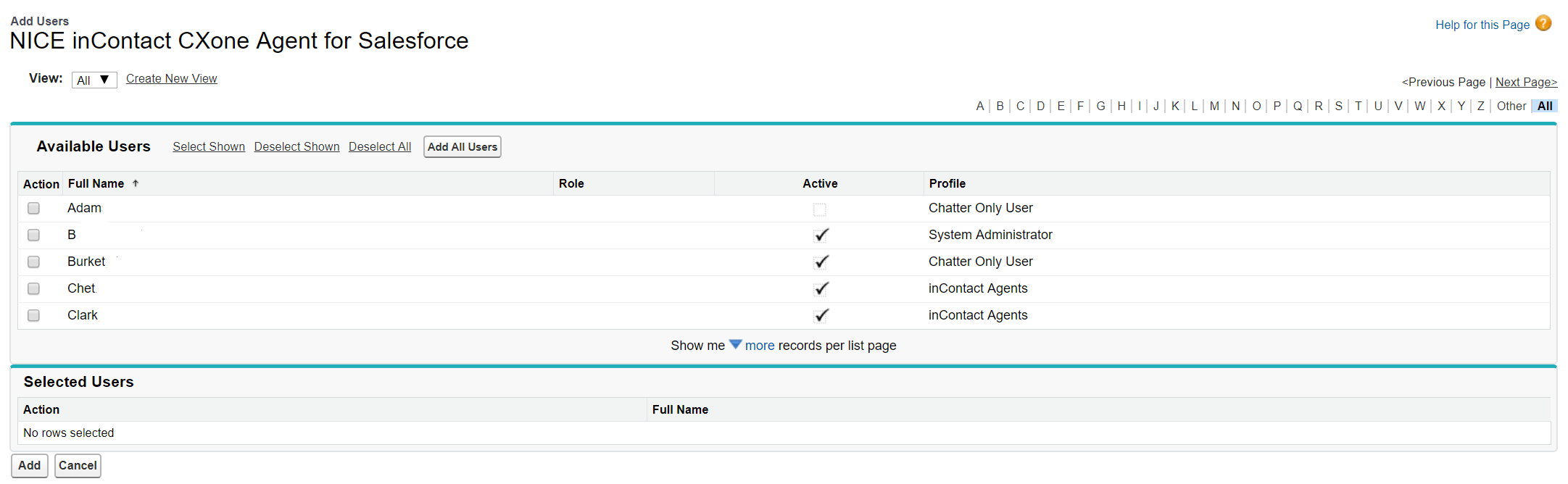Screen dimensions: 1568x484
Task: Tick the checkbox beside Clark
Action: 33,316
